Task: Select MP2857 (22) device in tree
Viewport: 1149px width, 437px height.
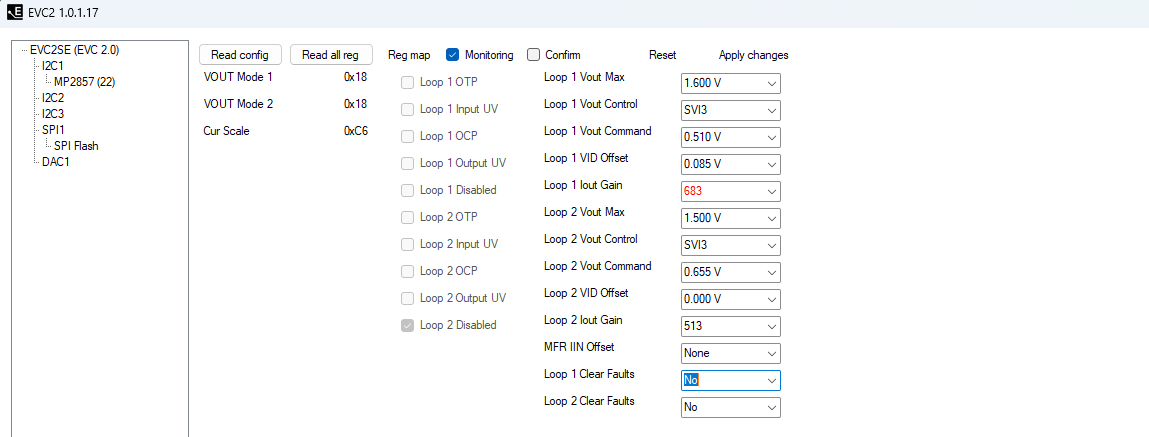Action: click(84, 82)
